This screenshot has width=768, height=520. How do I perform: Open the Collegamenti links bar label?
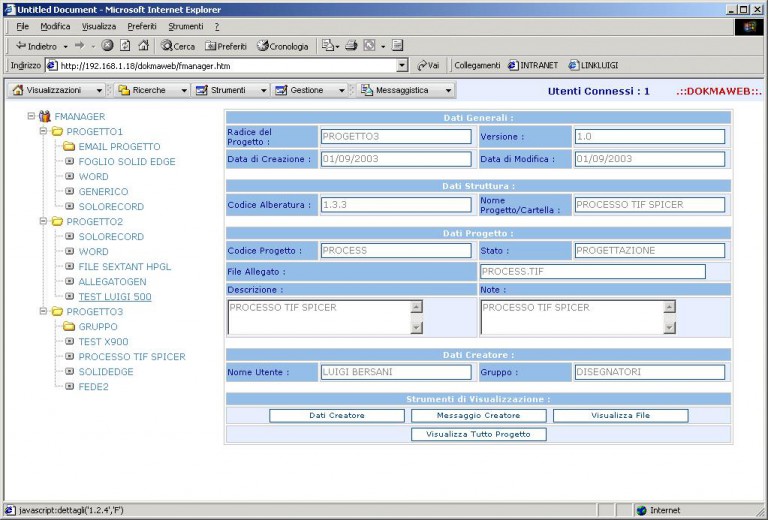point(477,65)
